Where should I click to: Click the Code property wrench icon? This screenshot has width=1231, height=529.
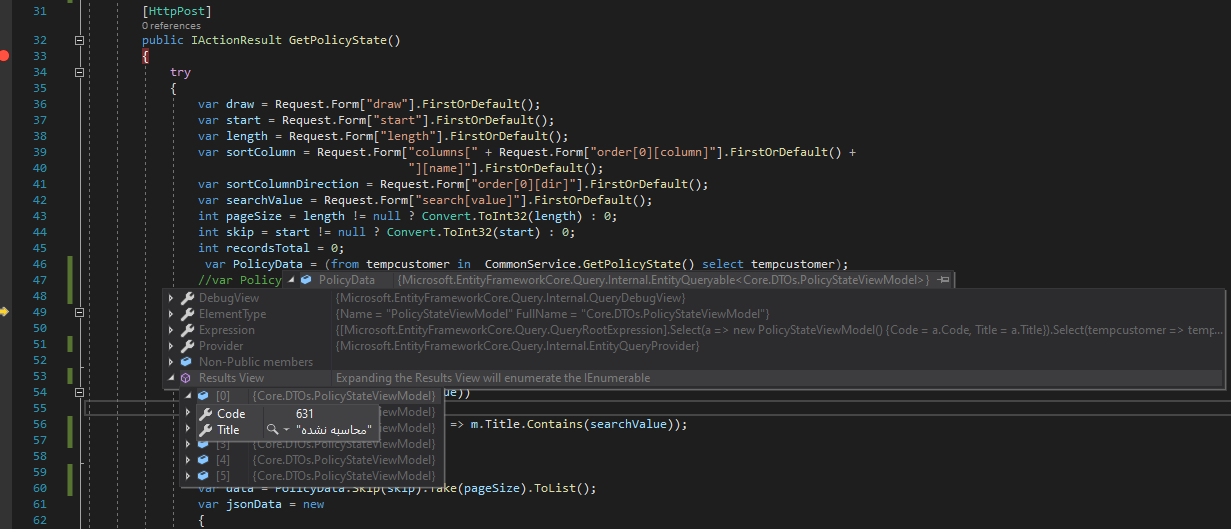206,414
